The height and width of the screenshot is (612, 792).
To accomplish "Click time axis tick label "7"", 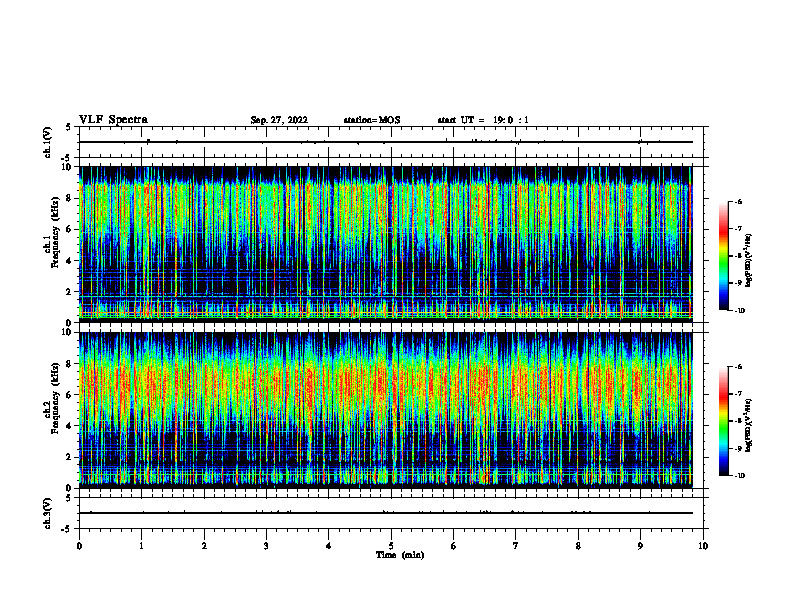I will tap(516, 546).
